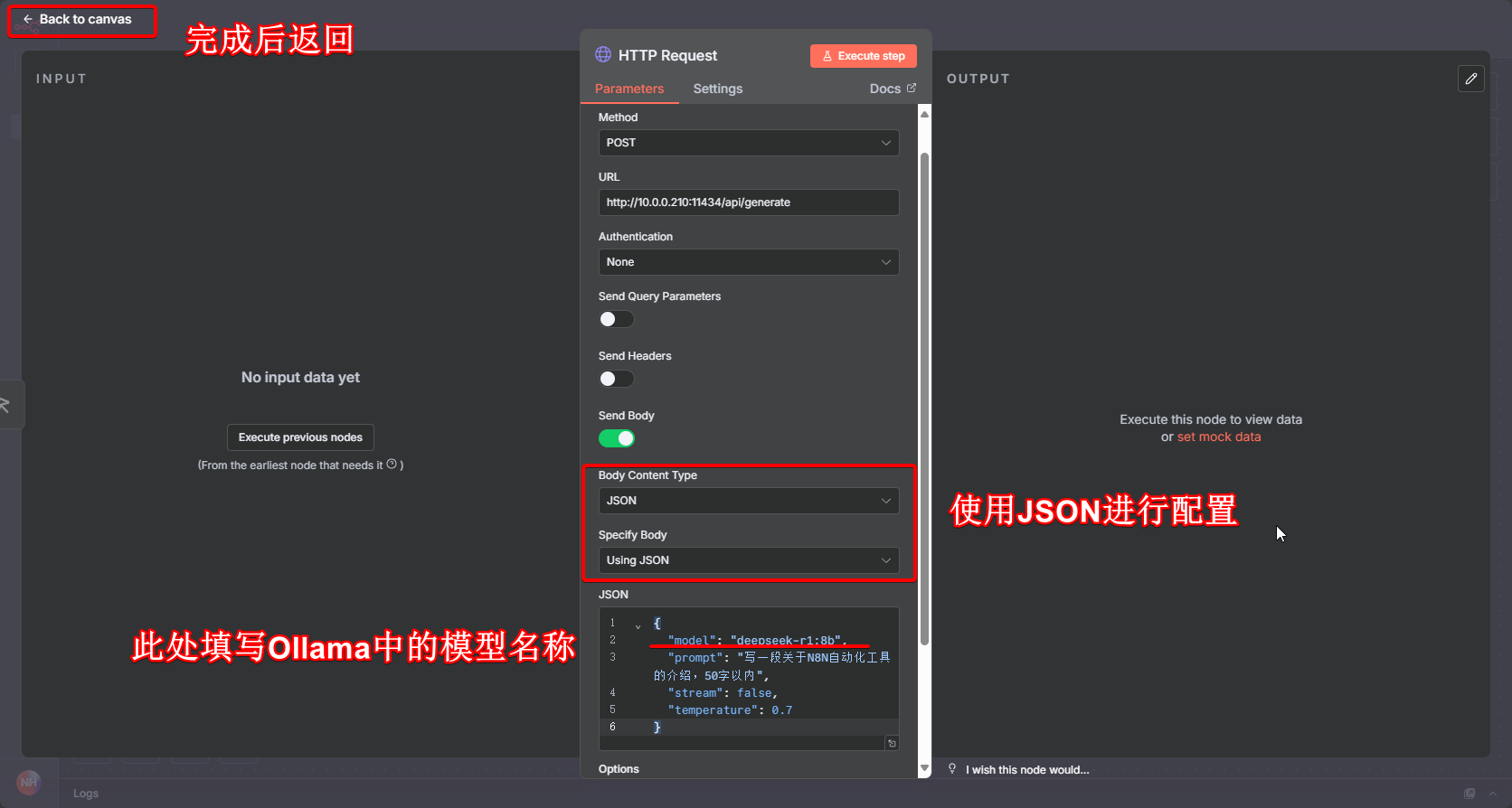Open JSON editor in expanded view
Screen dimensions: 1512x808
pyautogui.click(x=892, y=743)
